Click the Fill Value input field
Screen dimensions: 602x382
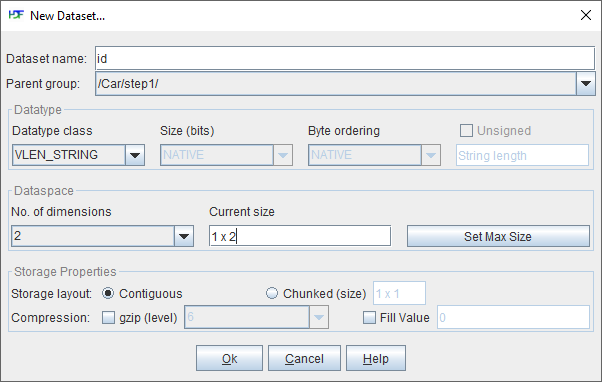pos(513,318)
